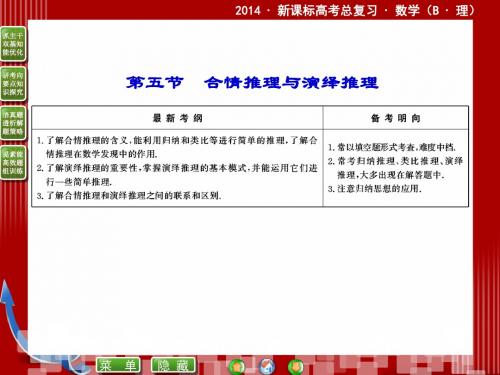Image resolution: width=500 pixels, height=375 pixels.
Task: Click the text 了解合情推理的含义
Action: pos(87,140)
